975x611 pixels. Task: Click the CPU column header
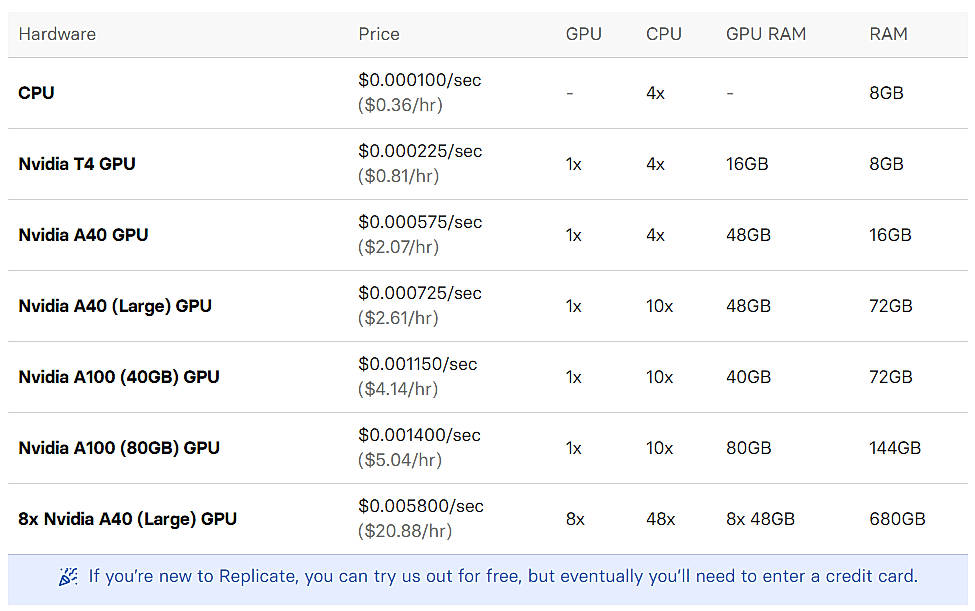[x=663, y=34]
